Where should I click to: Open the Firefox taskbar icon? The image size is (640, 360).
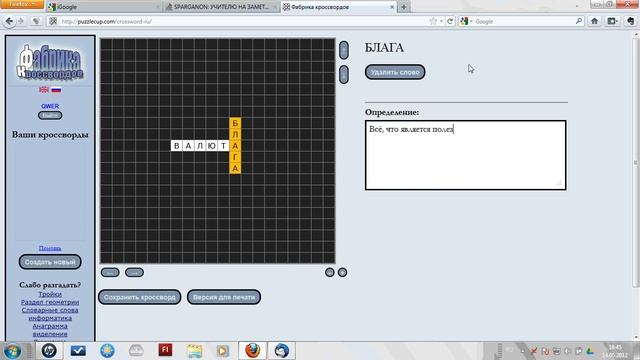253,351
